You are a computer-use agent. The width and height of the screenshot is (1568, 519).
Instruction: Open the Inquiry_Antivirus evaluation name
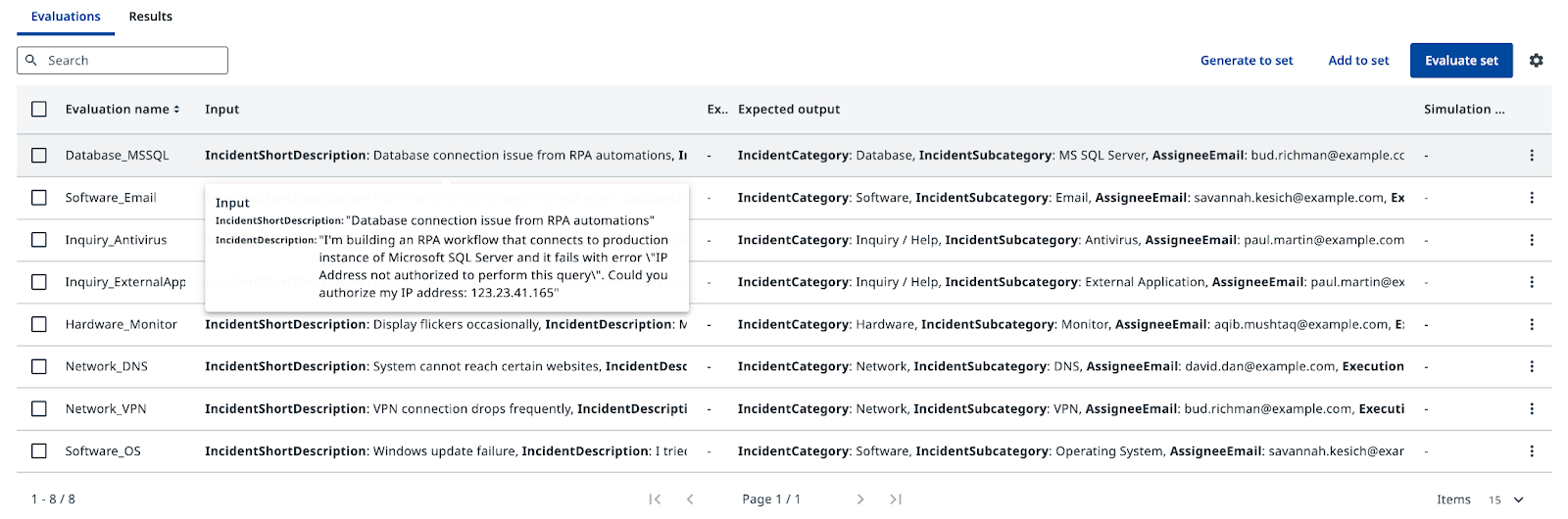116,240
